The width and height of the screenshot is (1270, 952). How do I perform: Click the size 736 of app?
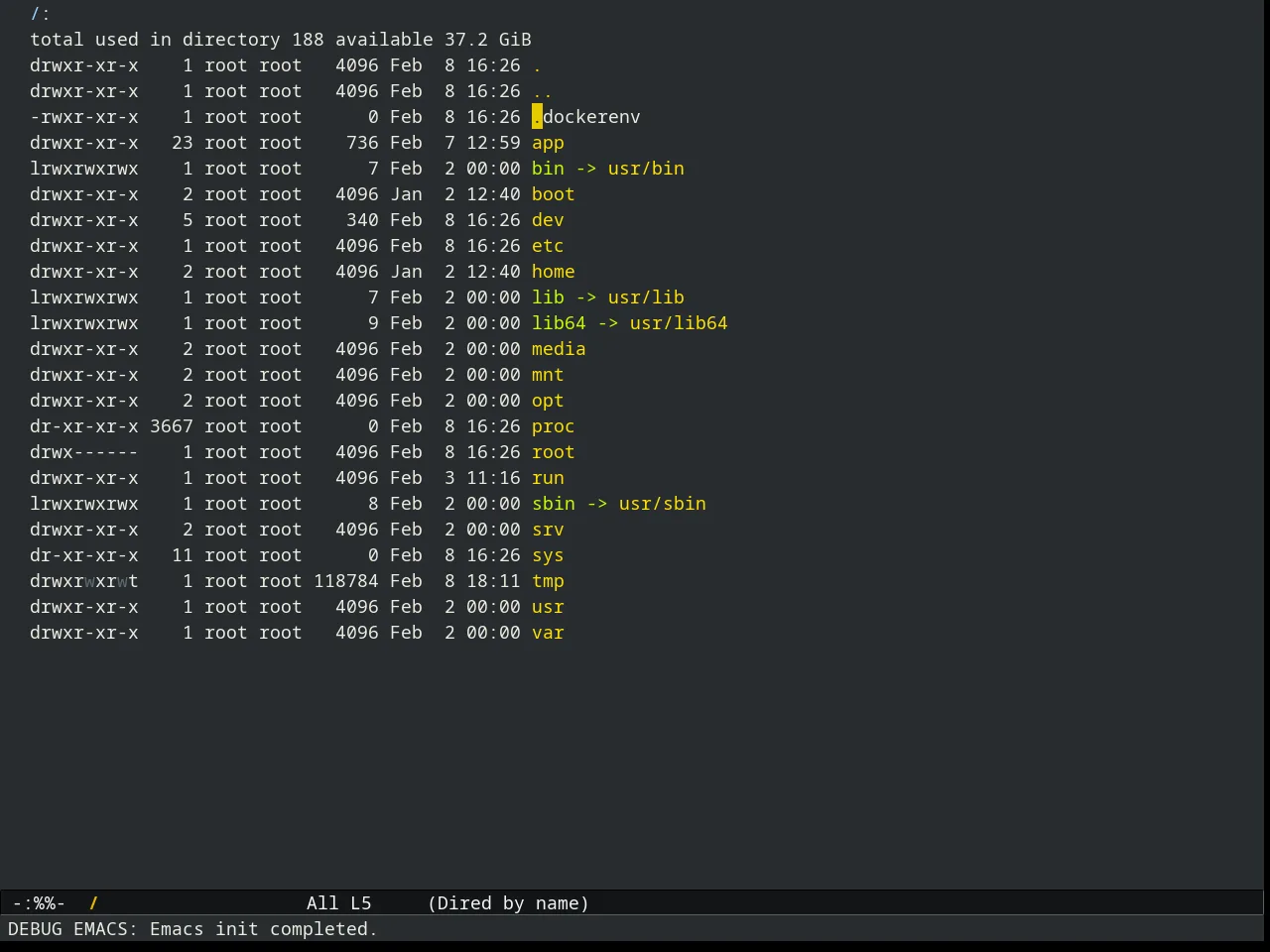362,143
